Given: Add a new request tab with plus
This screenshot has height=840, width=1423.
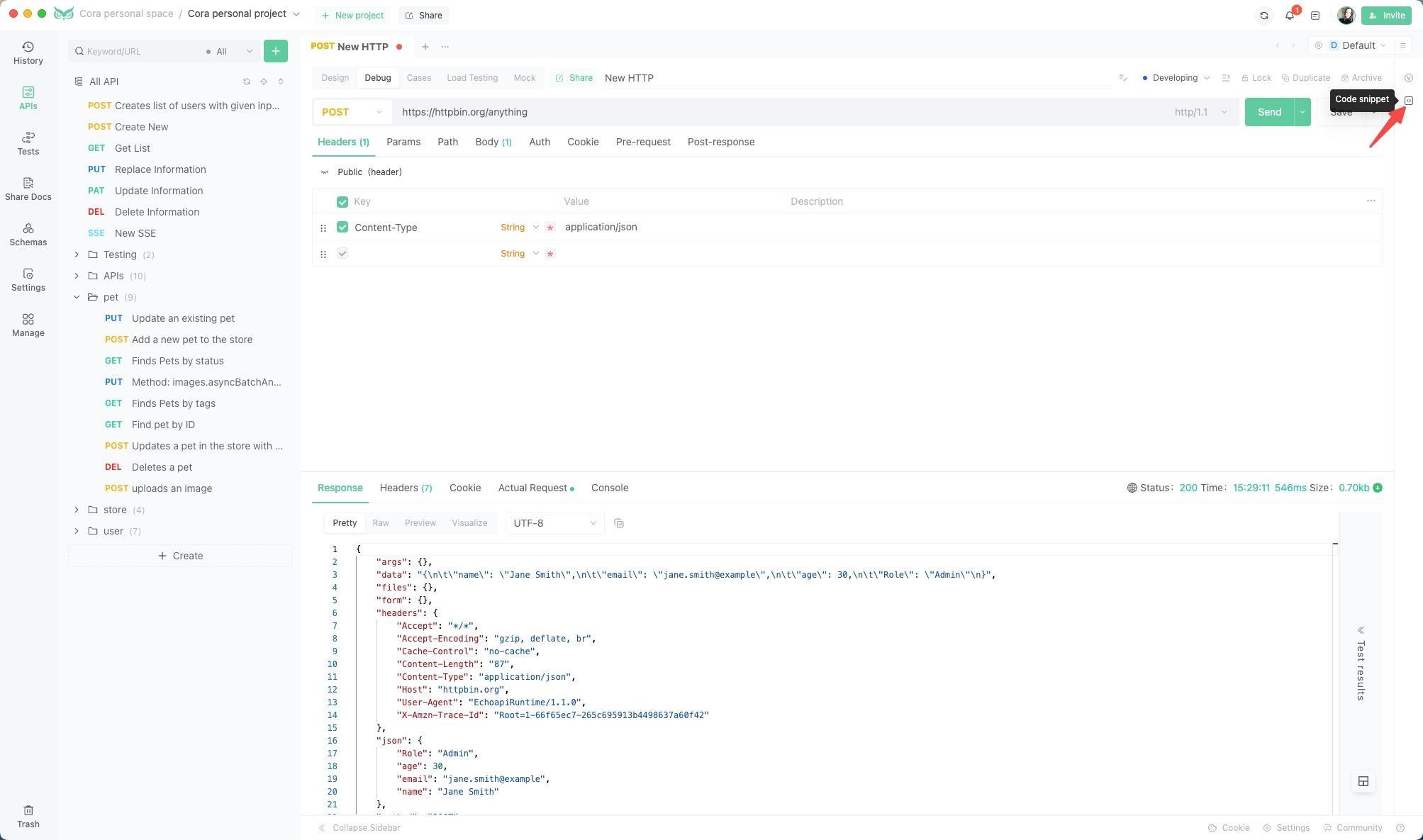Looking at the screenshot, I should point(425,47).
